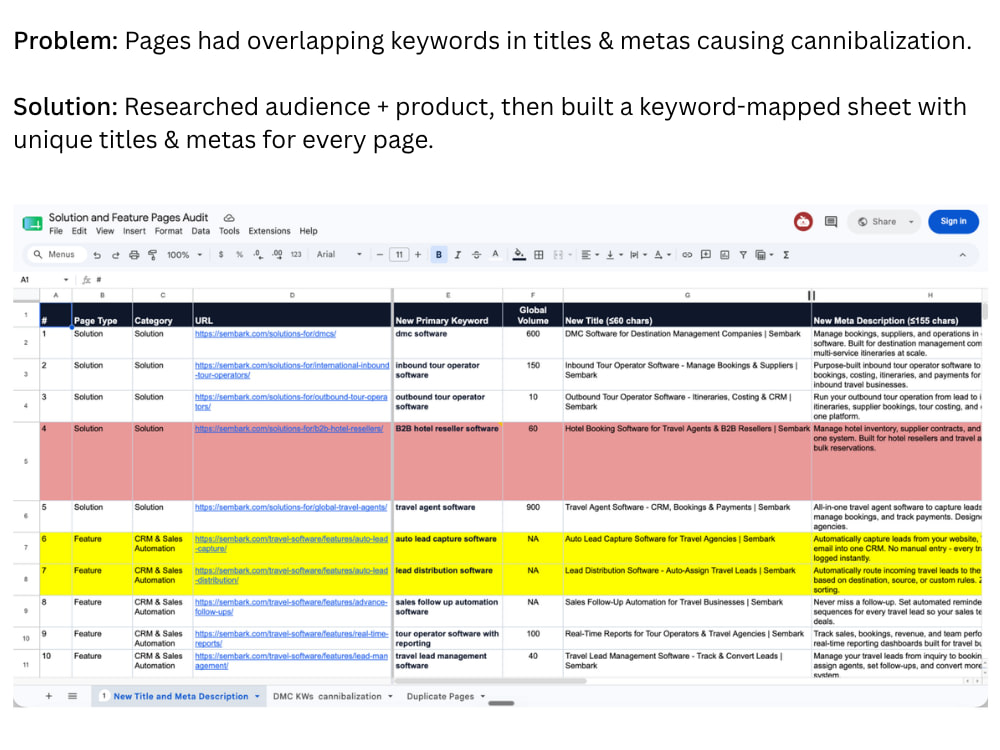Open the text color picker
This screenshot has height=750, width=1000.
coord(495,254)
